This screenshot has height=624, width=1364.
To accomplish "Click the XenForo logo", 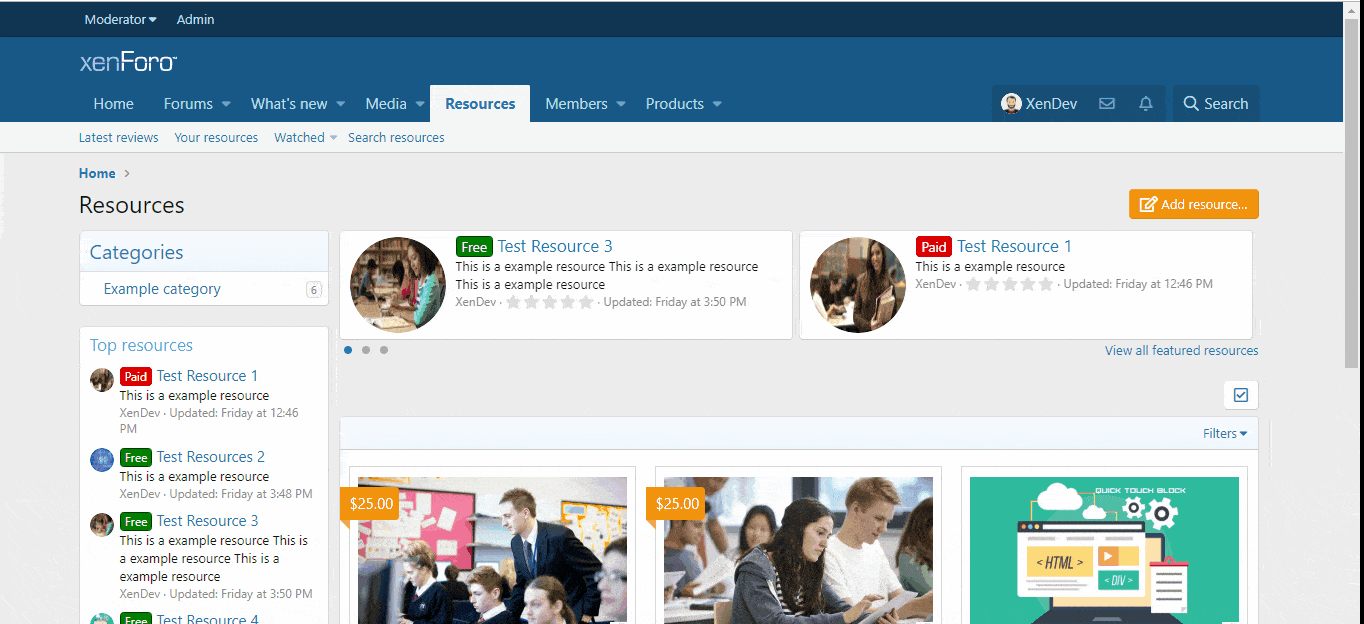I will pyautogui.click(x=128, y=63).
